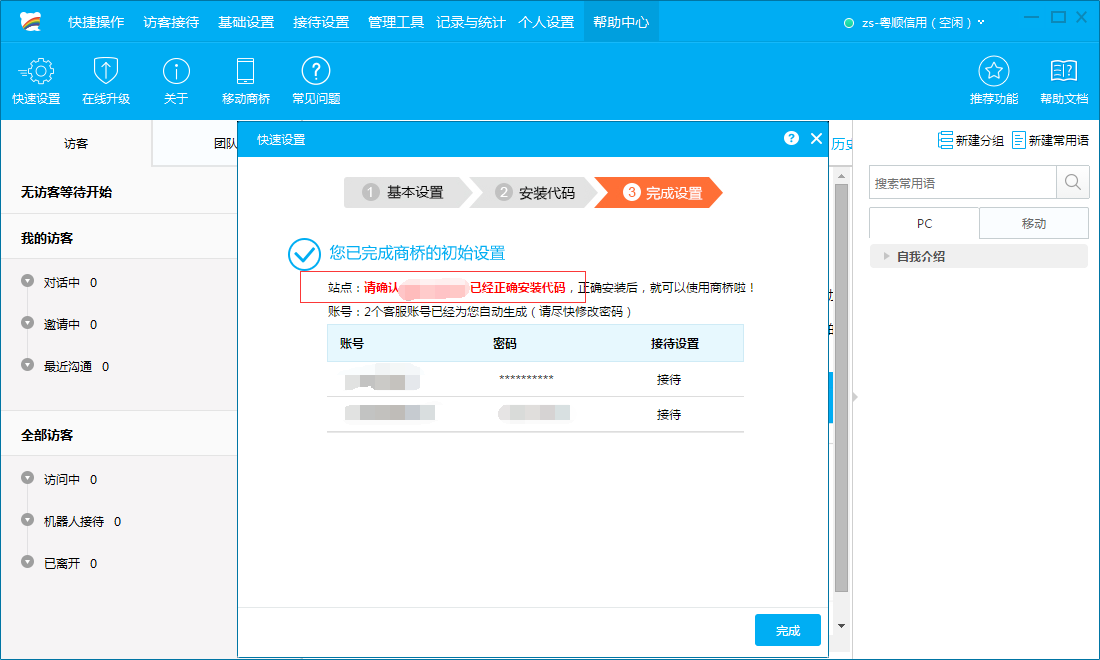Click the help icon in 快速设置 dialog title

[x=791, y=139]
